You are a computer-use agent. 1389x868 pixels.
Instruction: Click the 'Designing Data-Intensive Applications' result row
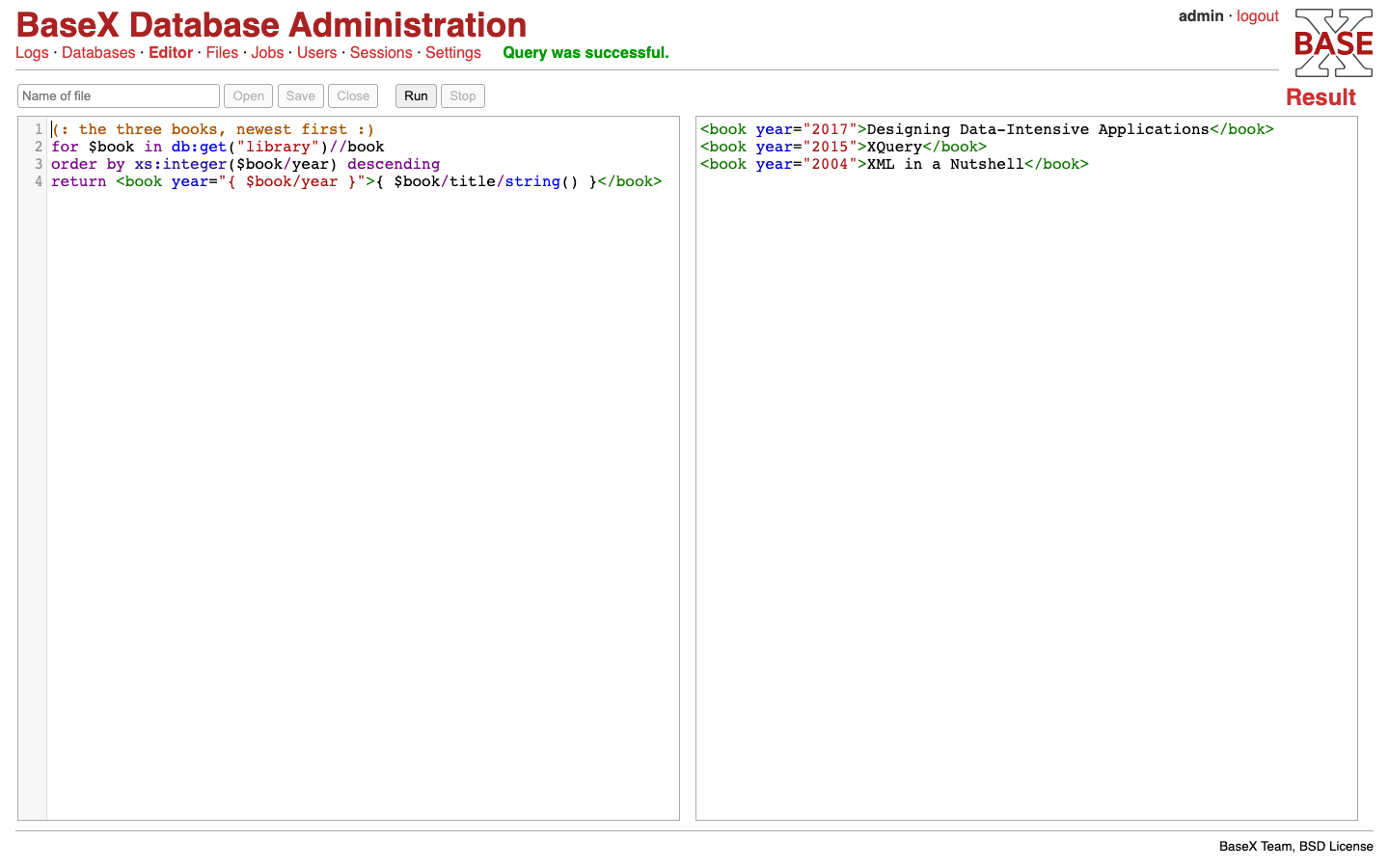click(x=987, y=129)
